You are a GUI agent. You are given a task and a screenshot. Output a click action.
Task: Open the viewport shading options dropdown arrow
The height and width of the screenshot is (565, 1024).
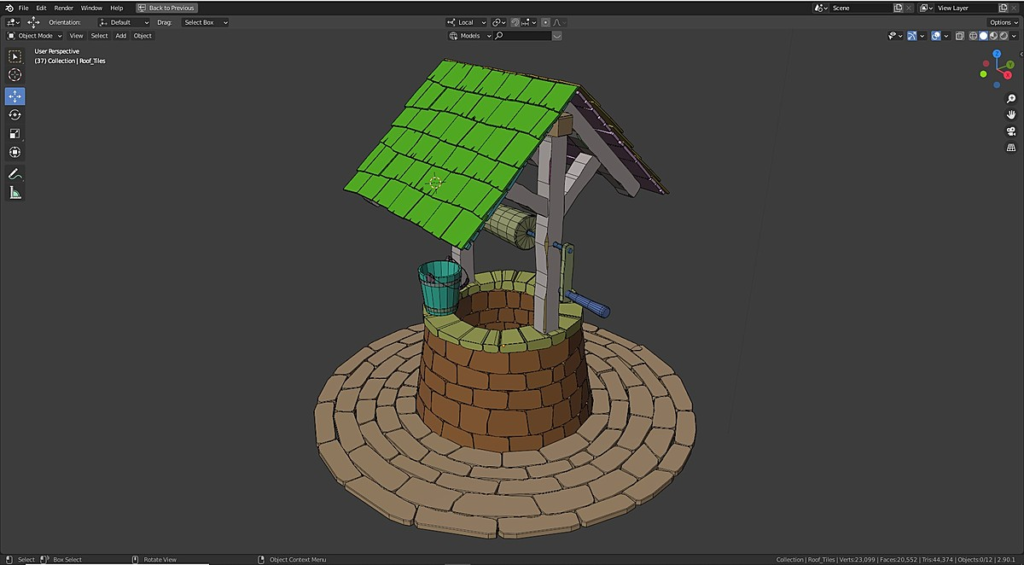coord(1014,36)
